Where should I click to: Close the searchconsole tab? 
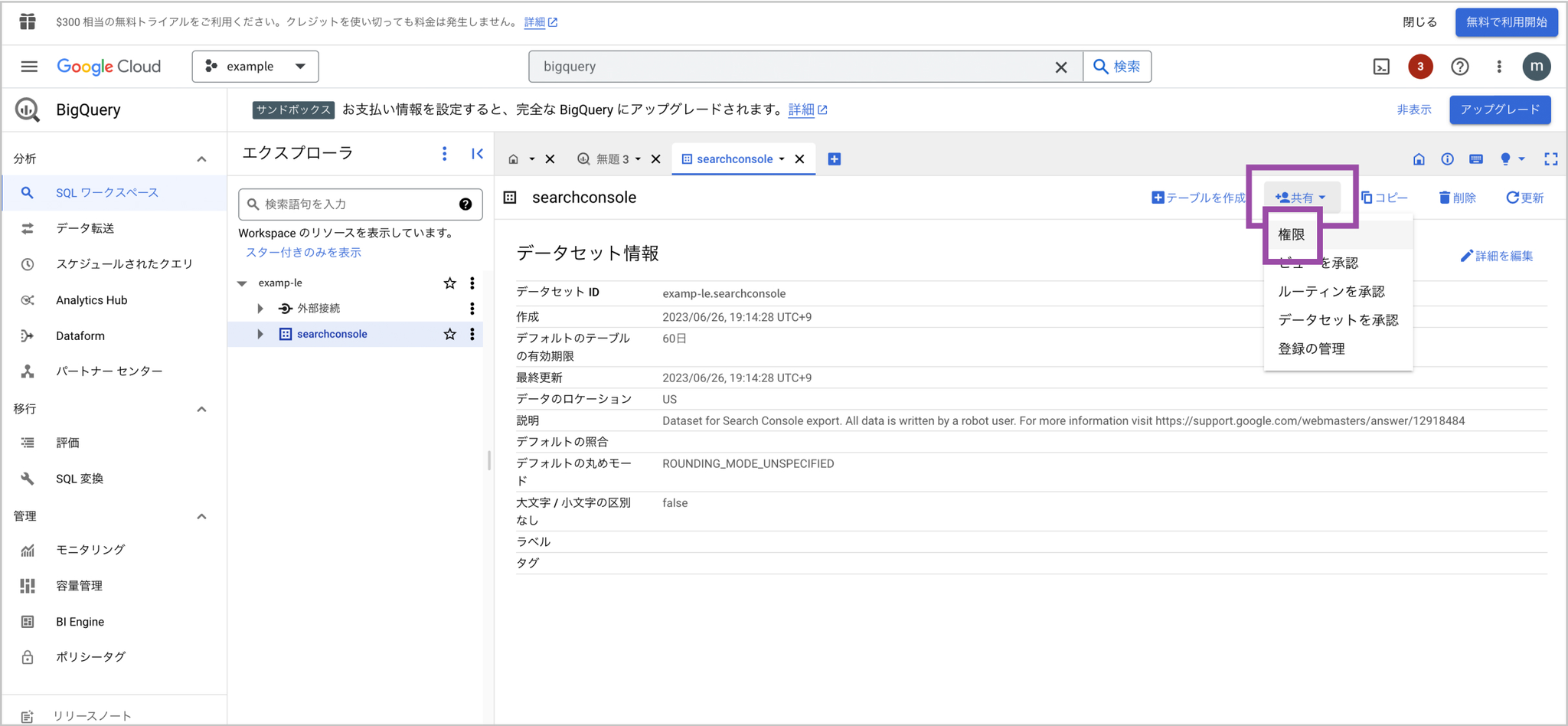point(799,159)
